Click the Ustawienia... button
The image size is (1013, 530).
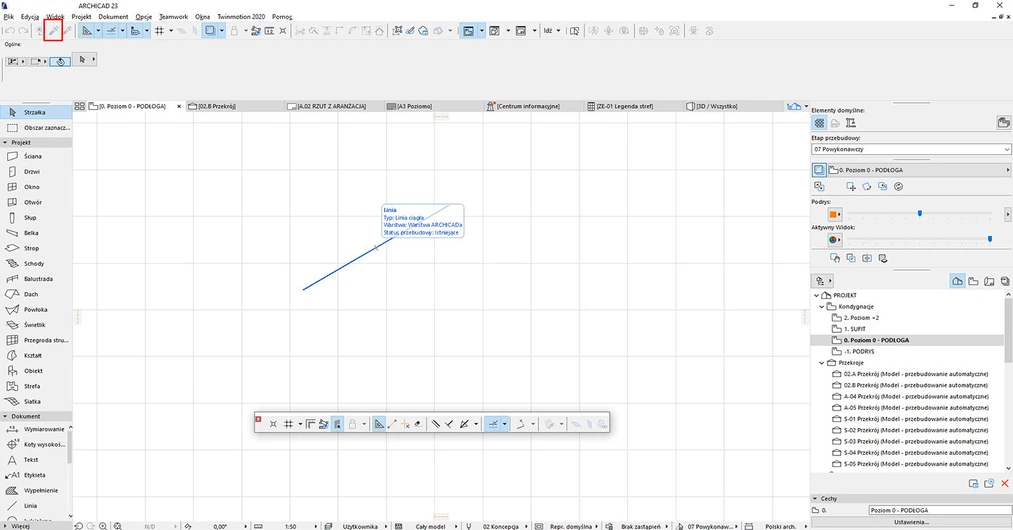coord(912,522)
